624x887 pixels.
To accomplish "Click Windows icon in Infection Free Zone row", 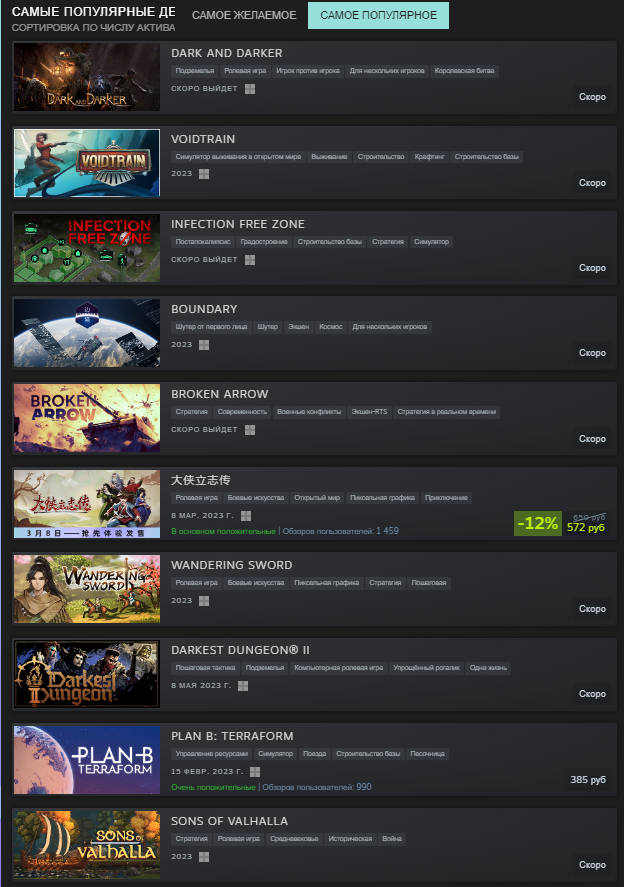I will [250, 260].
